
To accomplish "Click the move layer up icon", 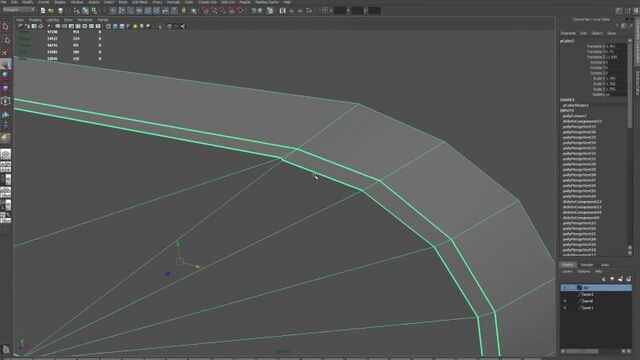I will point(604,279).
